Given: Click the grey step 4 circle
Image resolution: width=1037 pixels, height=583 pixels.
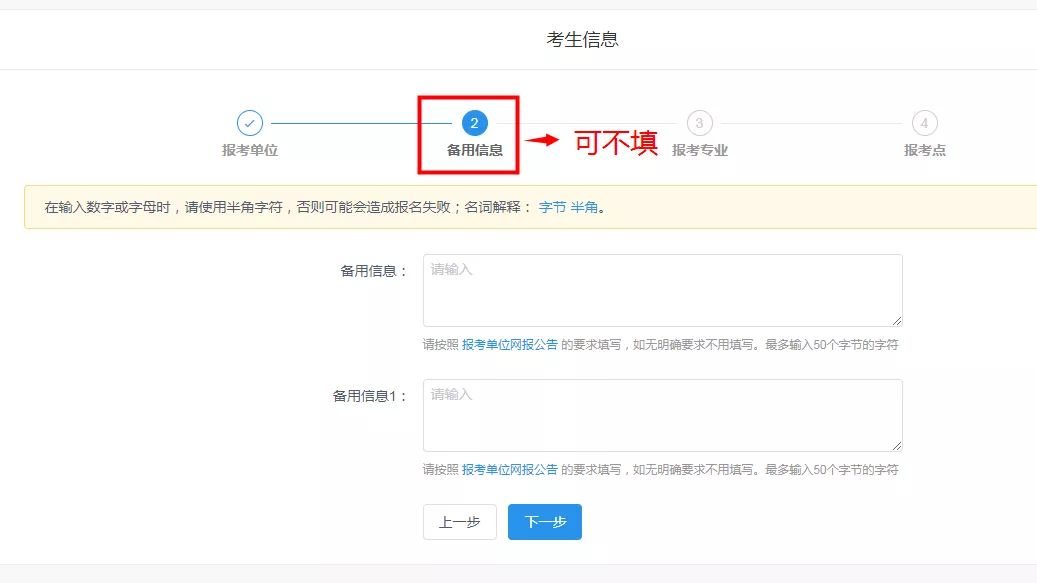Looking at the screenshot, I should (924, 123).
